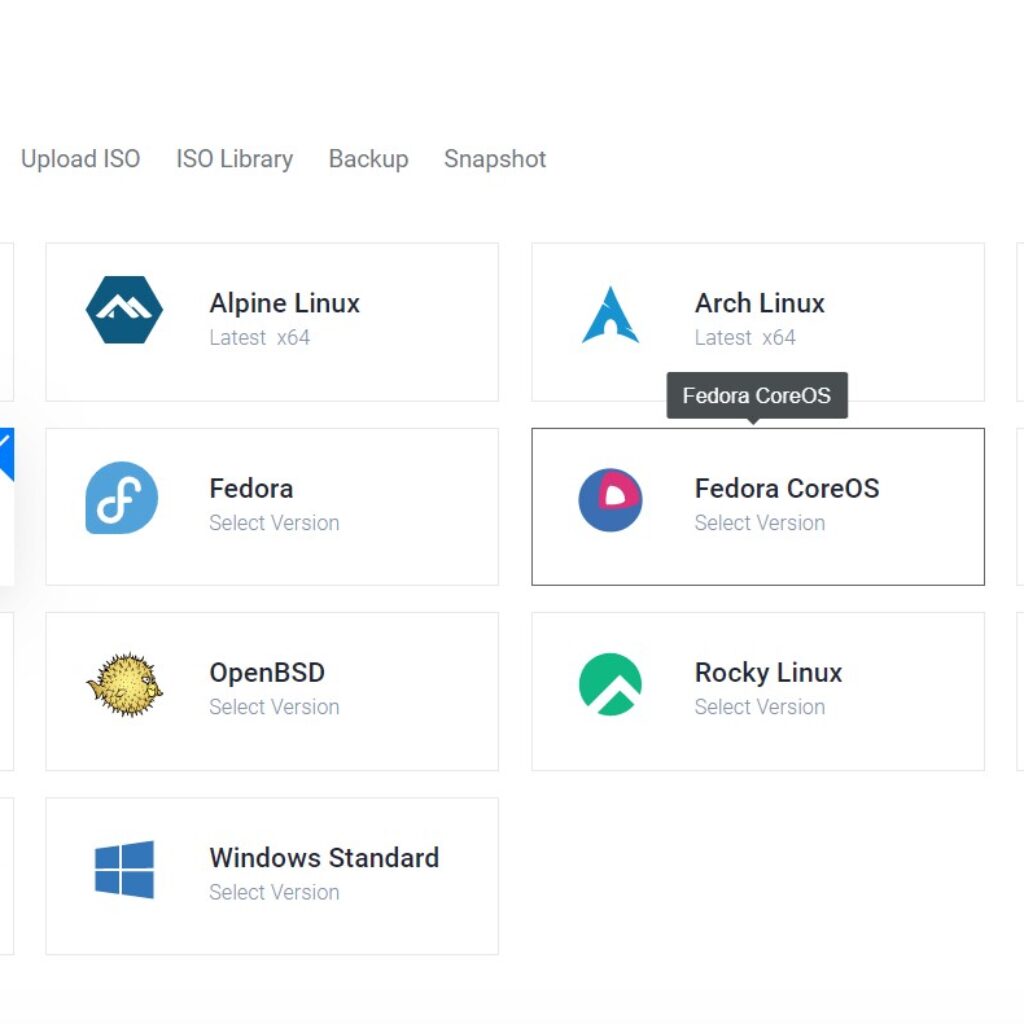Open Select Version under Fedora CoreOS

(760, 523)
